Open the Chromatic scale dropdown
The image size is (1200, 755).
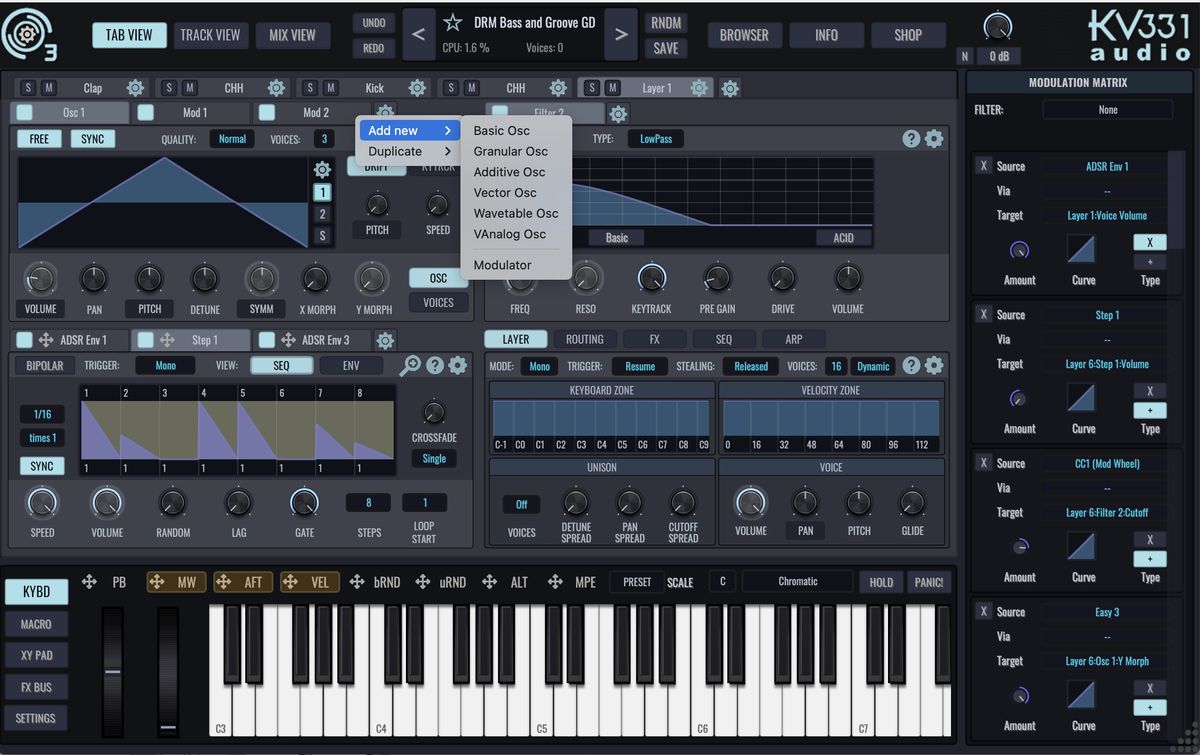coord(797,581)
